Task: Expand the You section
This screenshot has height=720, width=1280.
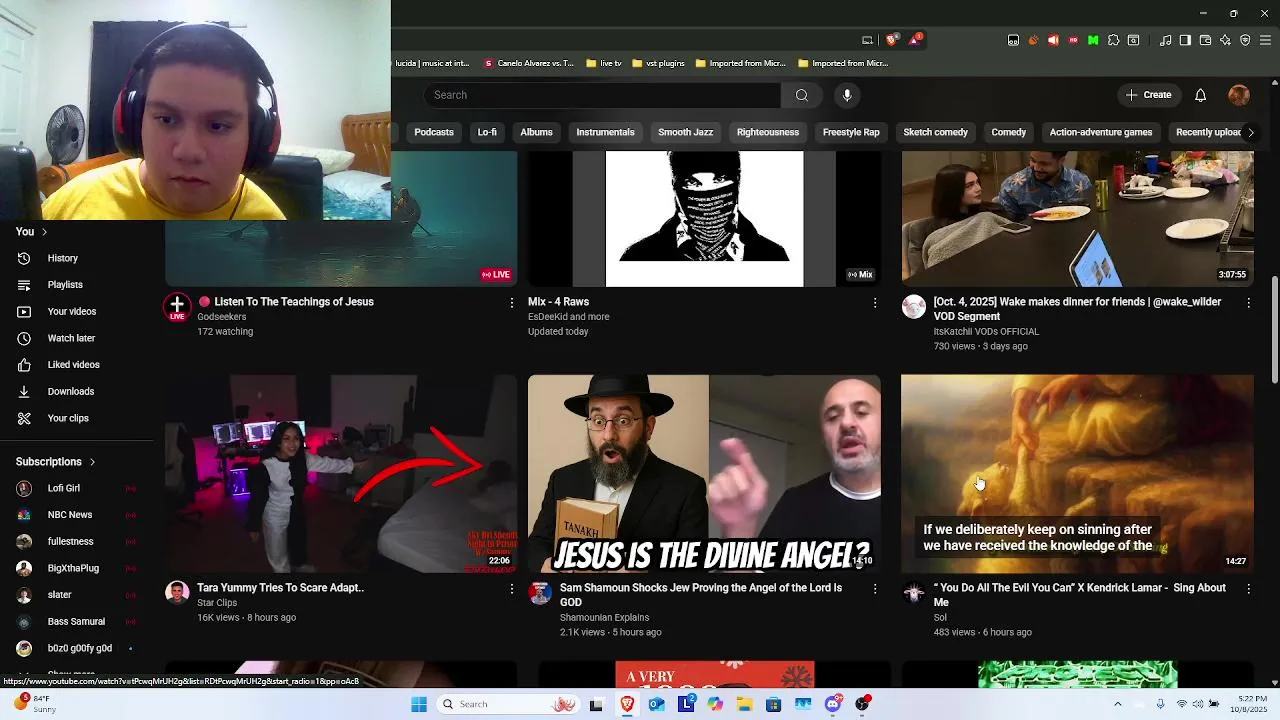Action: pos(32,232)
